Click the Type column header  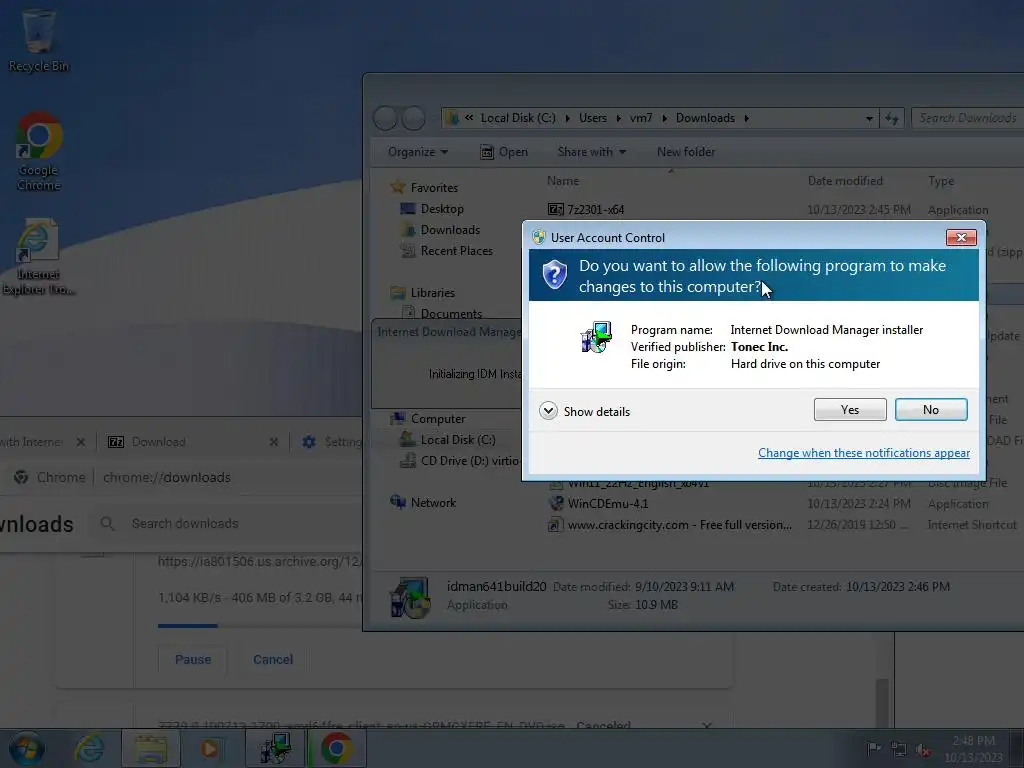pyautogui.click(x=941, y=181)
